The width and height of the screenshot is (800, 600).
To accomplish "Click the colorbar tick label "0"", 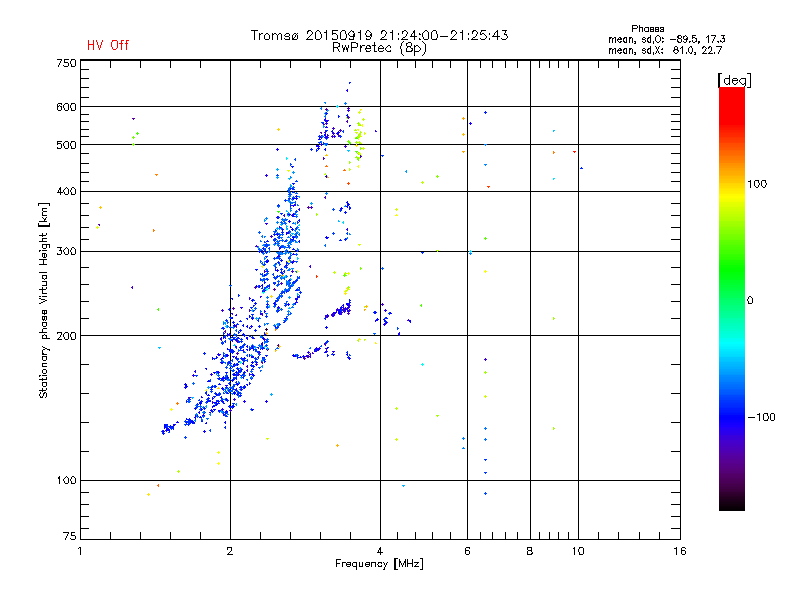I will [750, 301].
